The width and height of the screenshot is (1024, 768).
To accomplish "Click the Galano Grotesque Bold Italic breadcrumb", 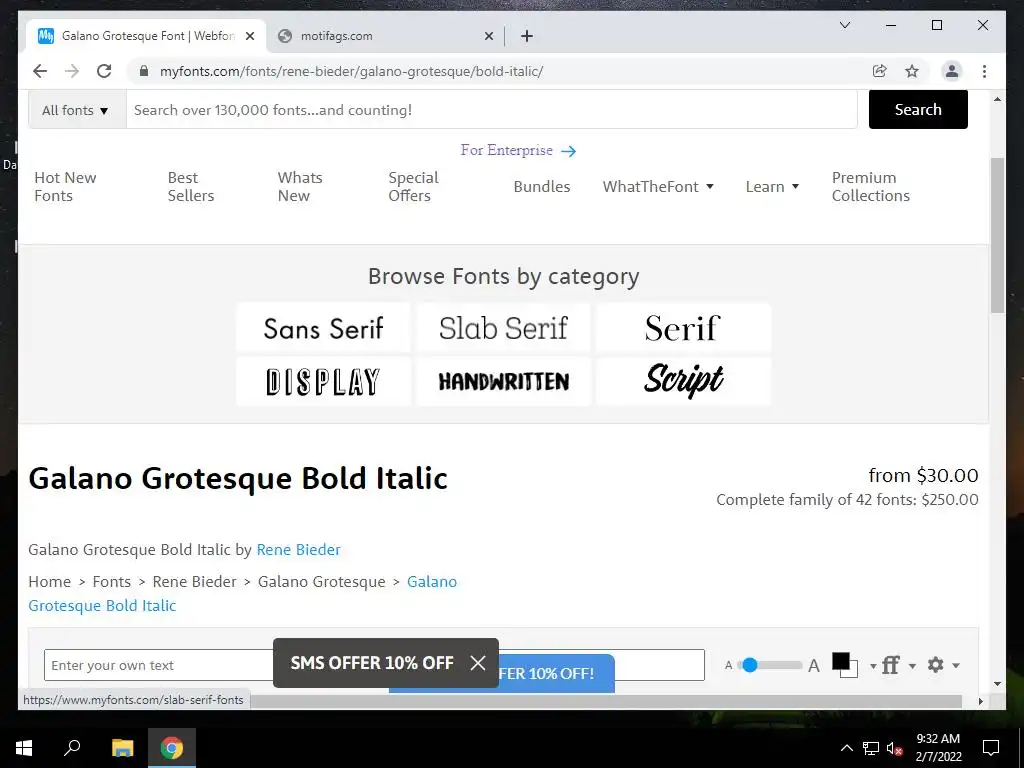I will (103, 606).
